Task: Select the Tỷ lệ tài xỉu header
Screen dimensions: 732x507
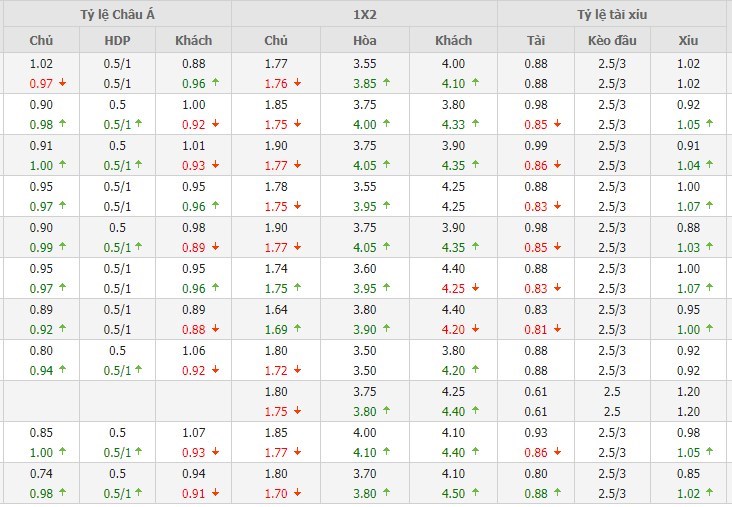Action: pos(616,14)
